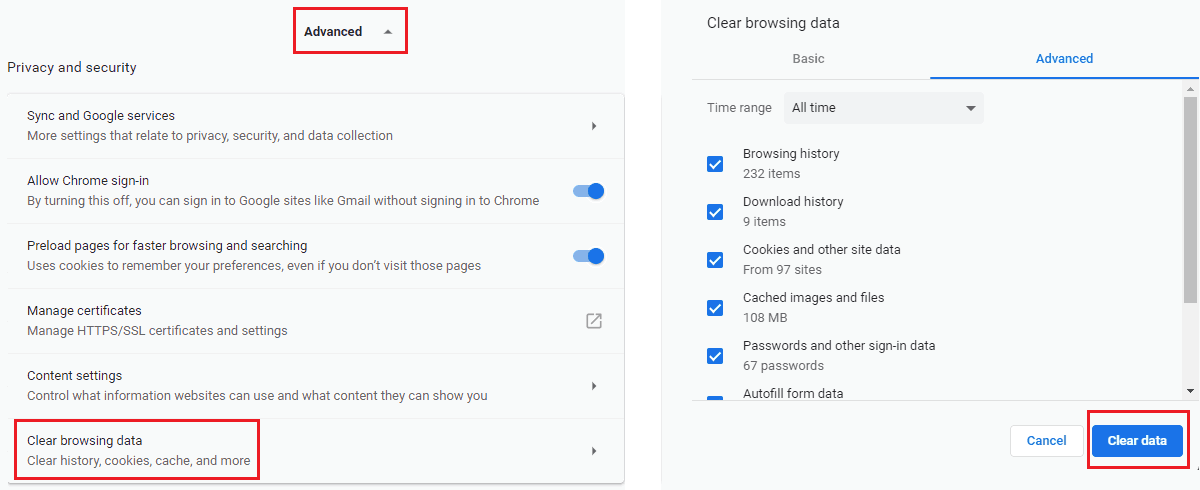
Task: Click the Clear data button
Action: (x=1137, y=441)
